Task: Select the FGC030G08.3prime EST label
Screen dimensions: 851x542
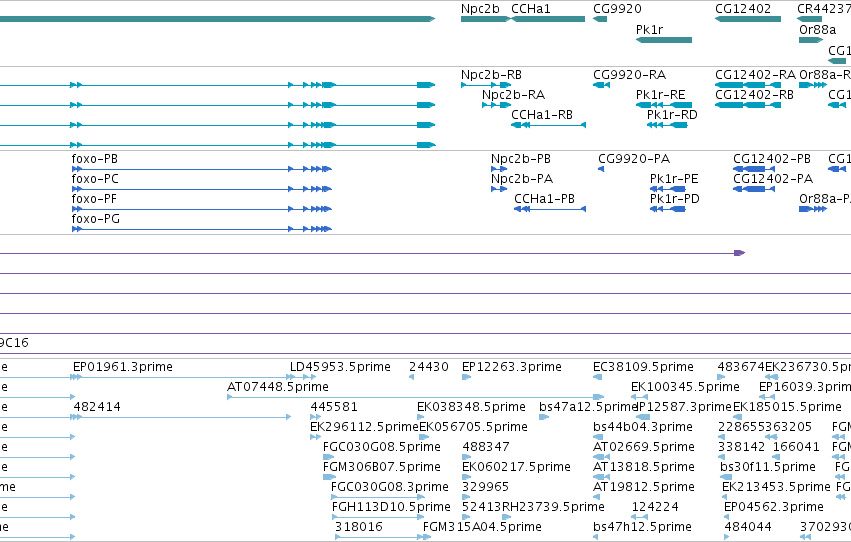Action: pos(390,487)
